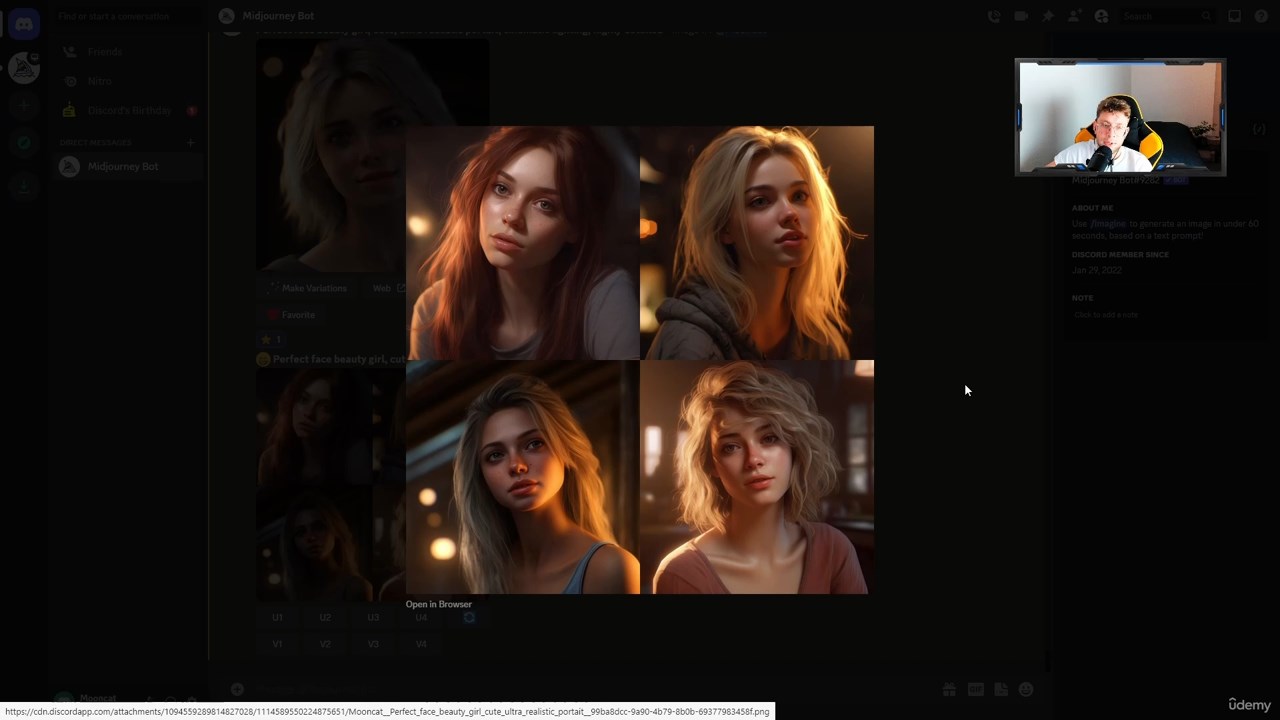The height and width of the screenshot is (720, 1280).
Task: Open the GIF picker icon
Action: click(x=975, y=689)
